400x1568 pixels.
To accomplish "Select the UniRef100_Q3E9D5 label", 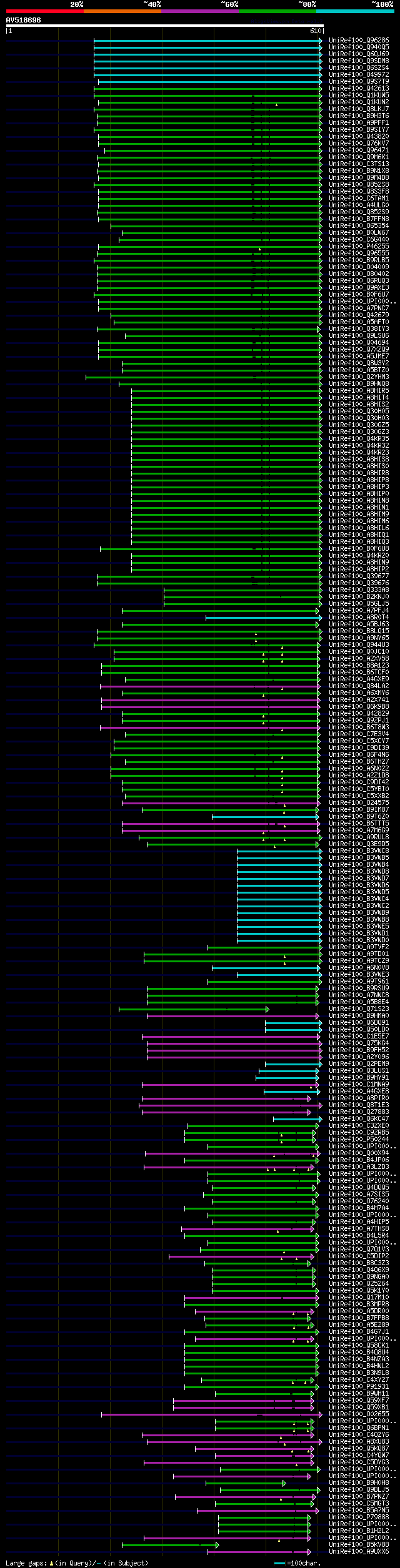I will [359, 844].
